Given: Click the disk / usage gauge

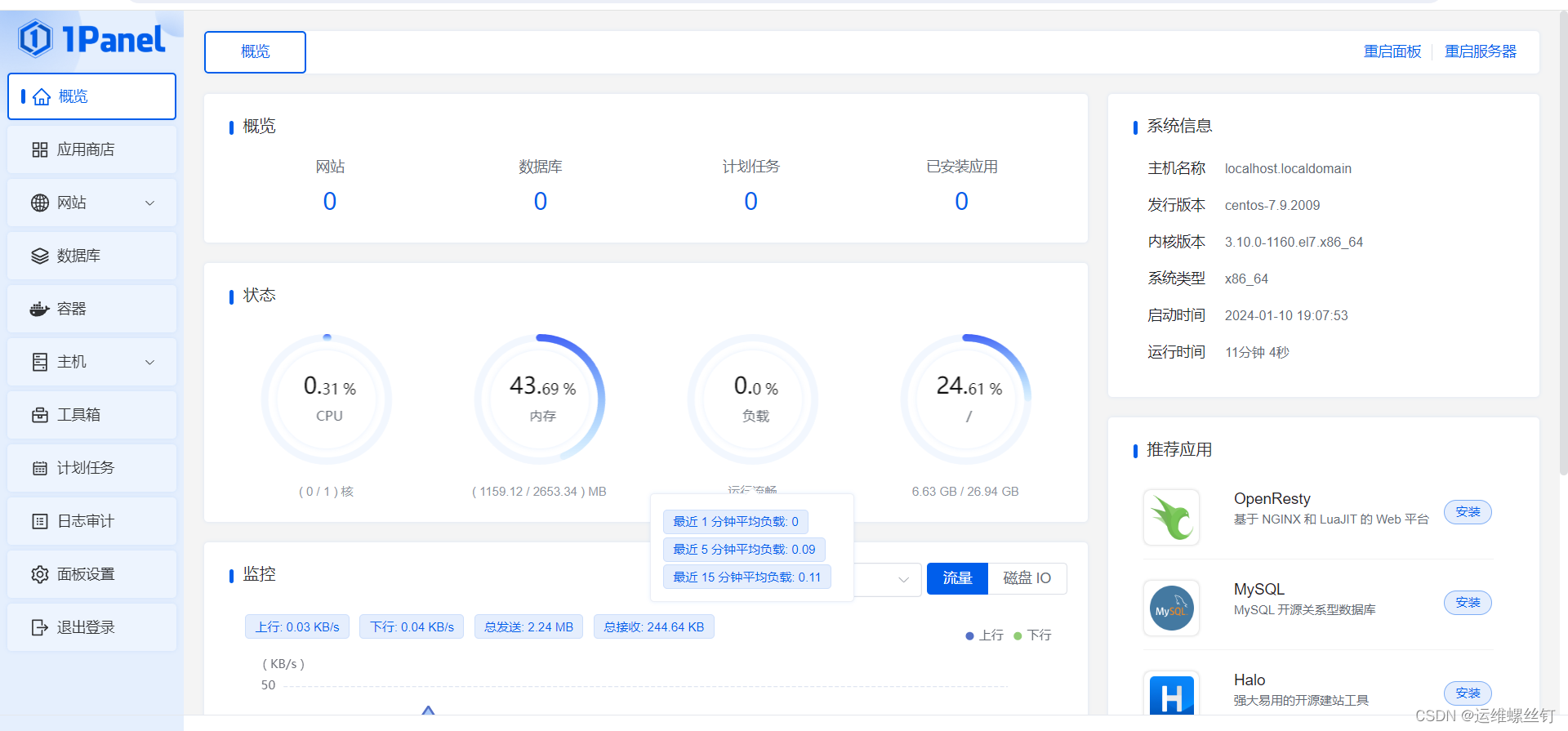Looking at the screenshot, I should [967, 399].
